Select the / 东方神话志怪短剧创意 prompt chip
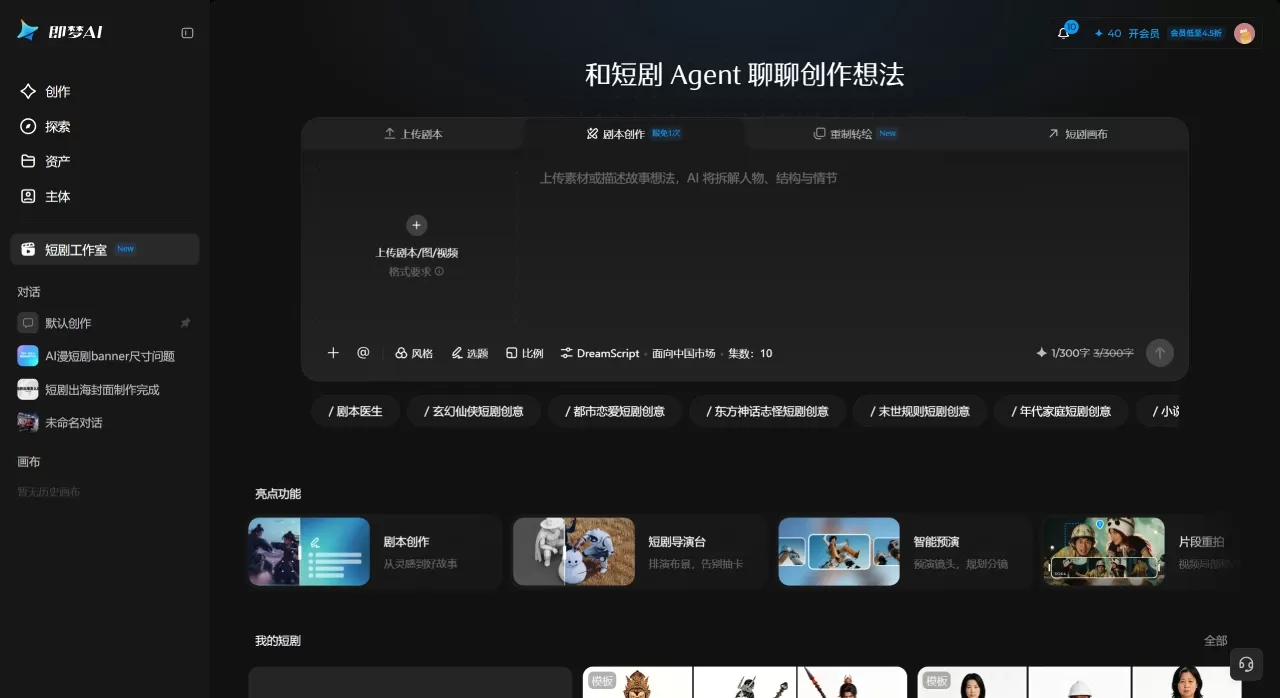The image size is (1280, 698). click(x=767, y=411)
